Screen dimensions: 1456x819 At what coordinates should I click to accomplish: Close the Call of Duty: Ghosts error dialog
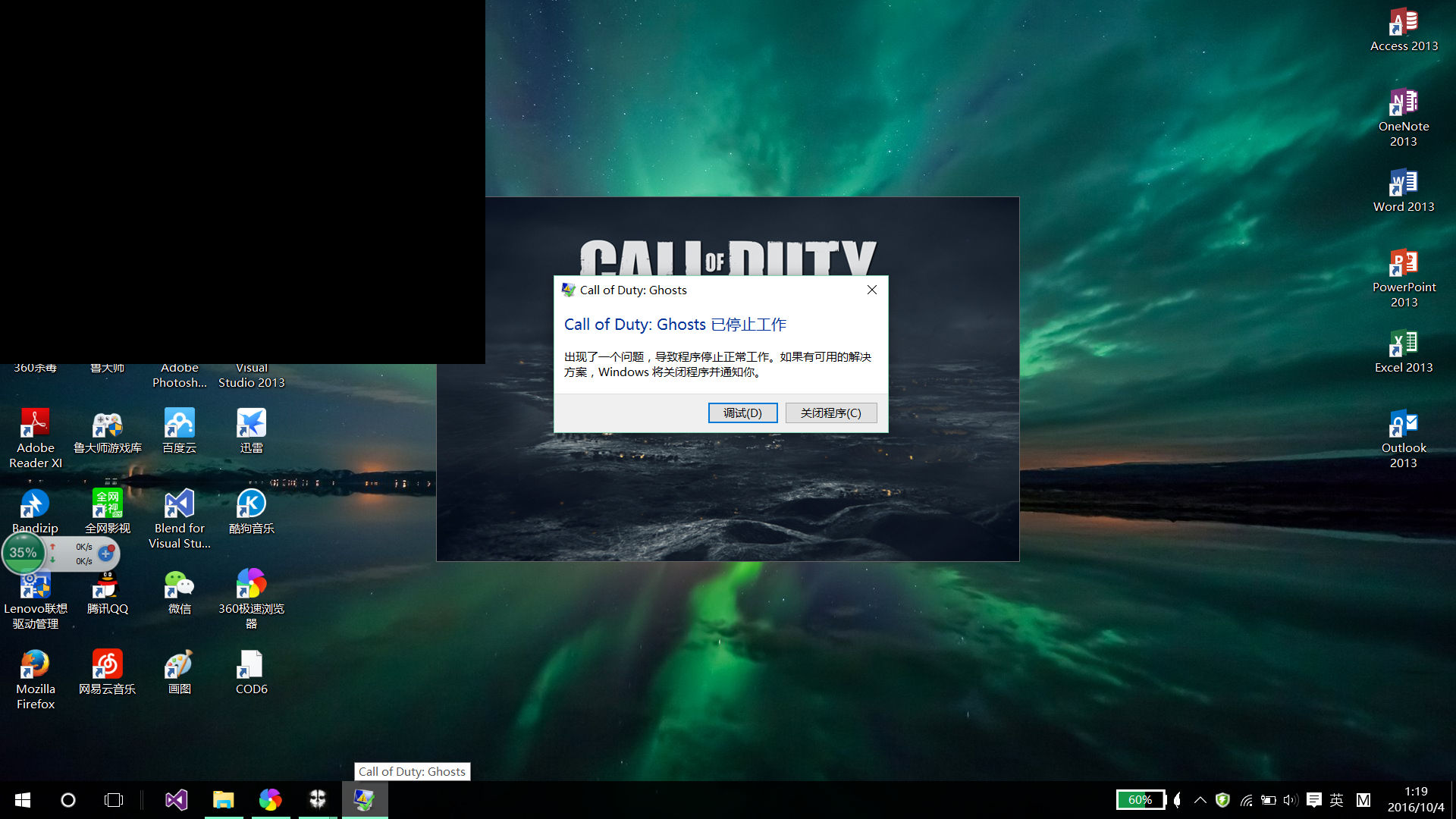872,290
